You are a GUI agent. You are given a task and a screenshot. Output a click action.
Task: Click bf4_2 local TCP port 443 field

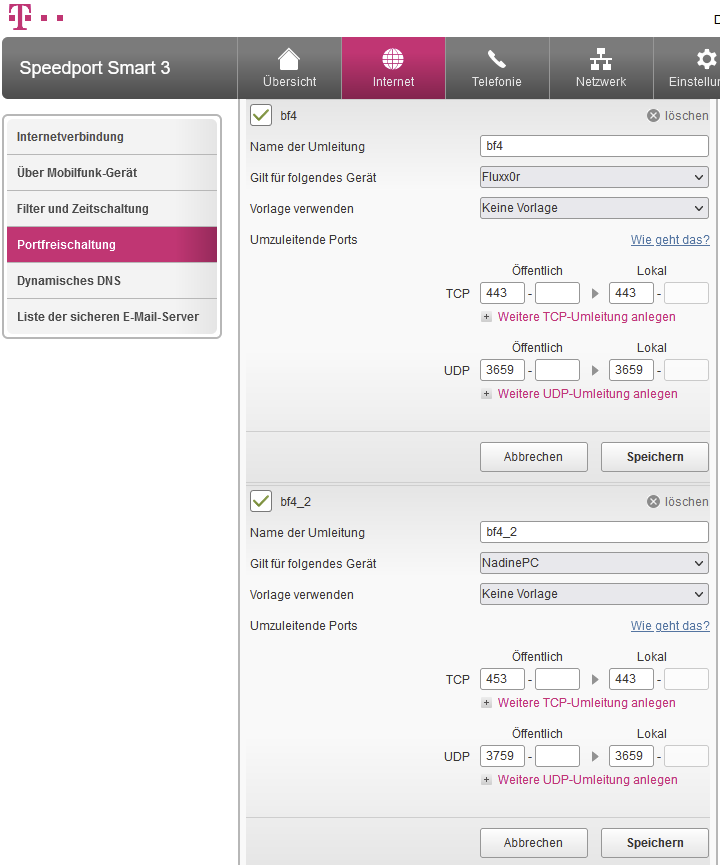click(x=631, y=679)
